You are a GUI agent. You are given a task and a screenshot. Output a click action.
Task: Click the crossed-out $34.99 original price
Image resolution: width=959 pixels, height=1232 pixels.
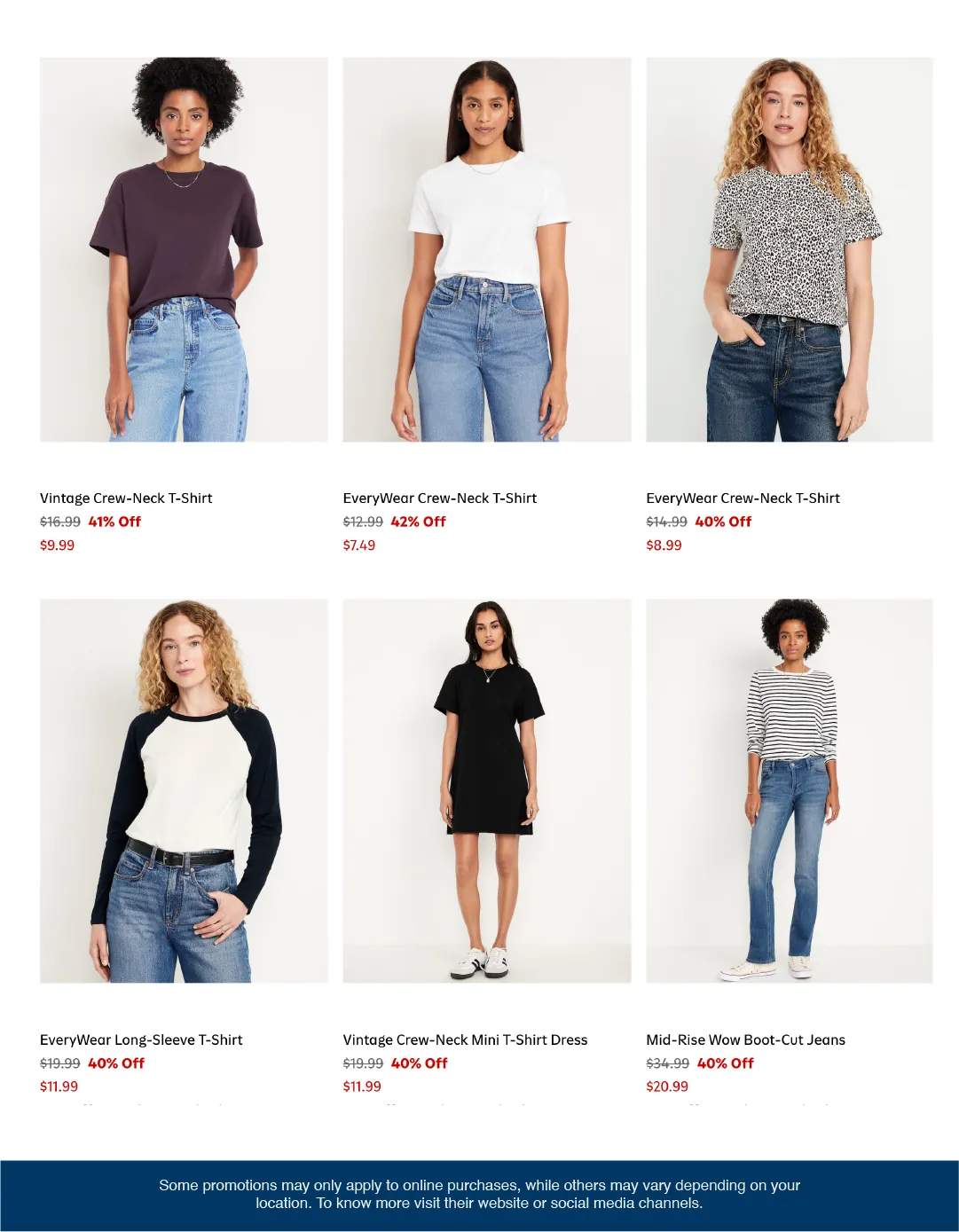pos(667,1063)
